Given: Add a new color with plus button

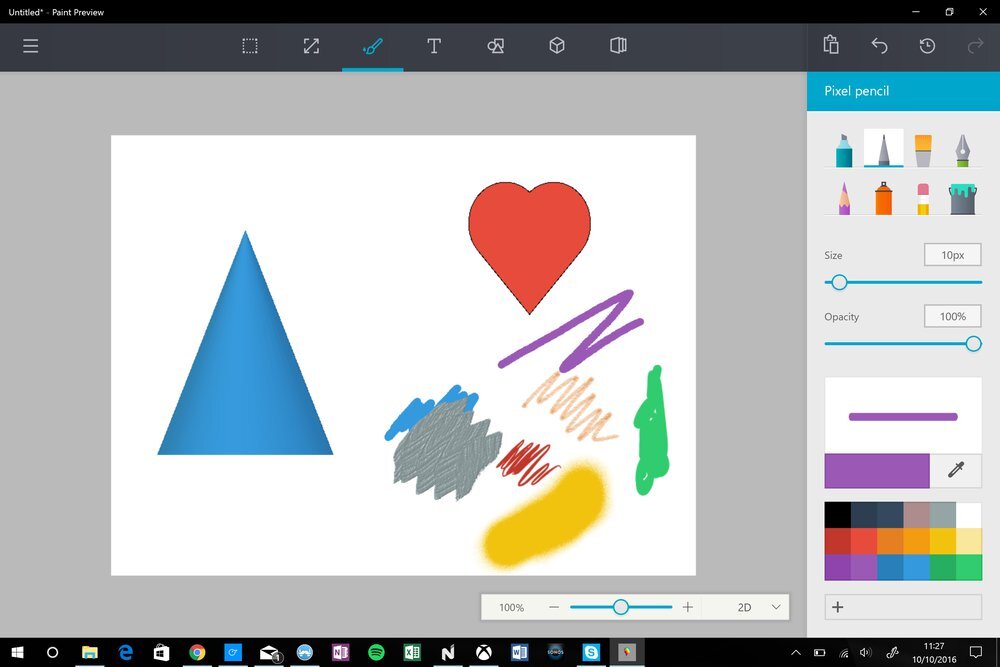Looking at the screenshot, I should [x=838, y=607].
